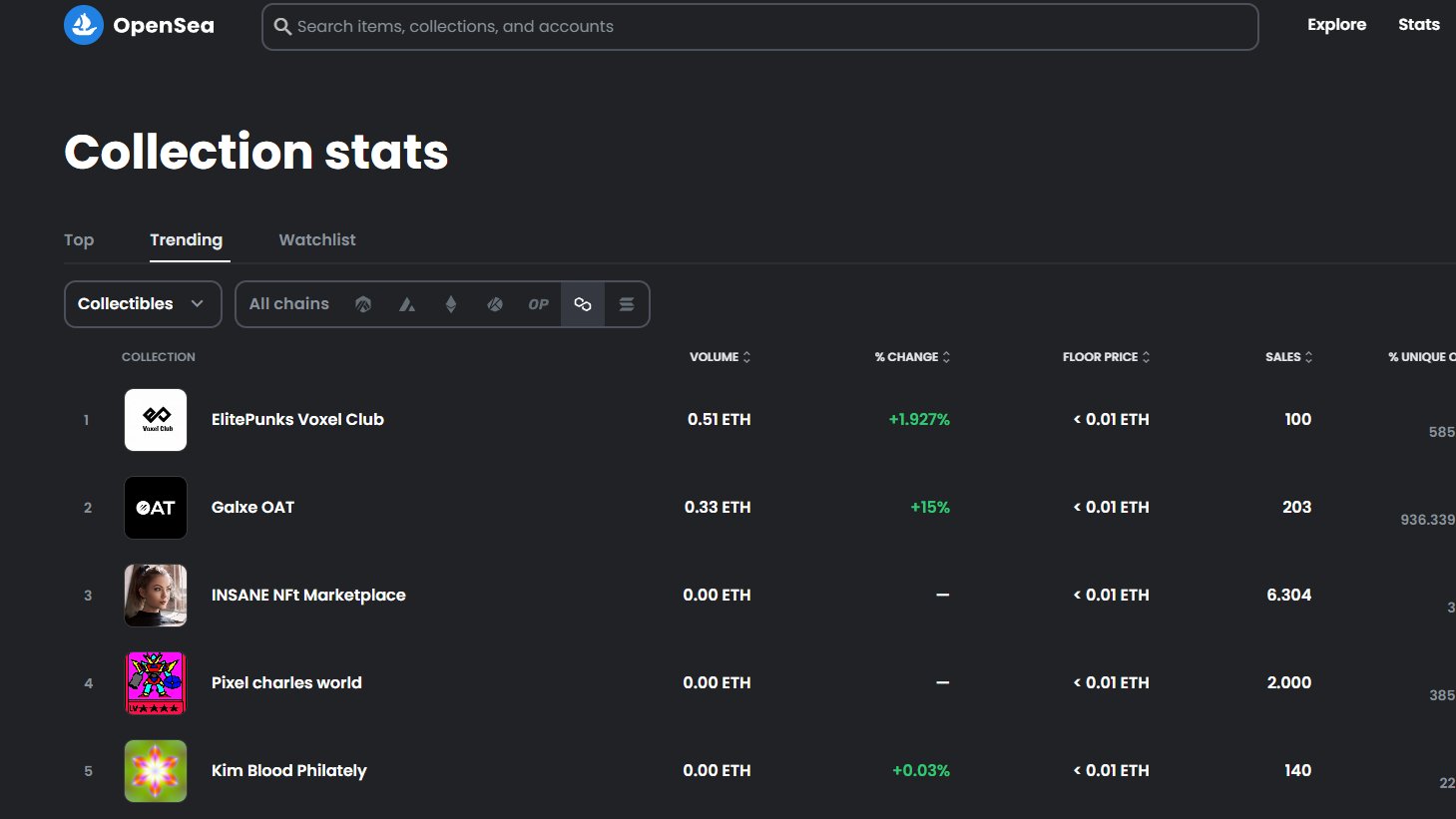The image size is (1456, 819).
Task: Click the sales count 100
Action: [x=1298, y=420]
